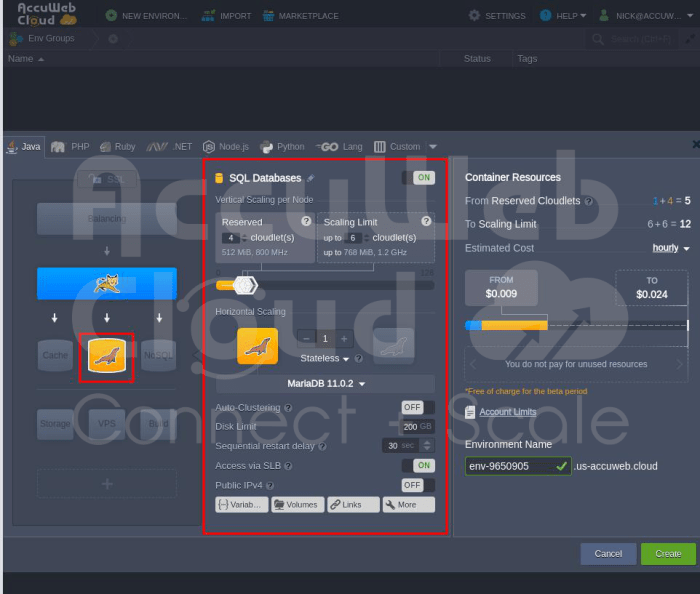Select the NoSQL node block

pyautogui.click(x=158, y=355)
